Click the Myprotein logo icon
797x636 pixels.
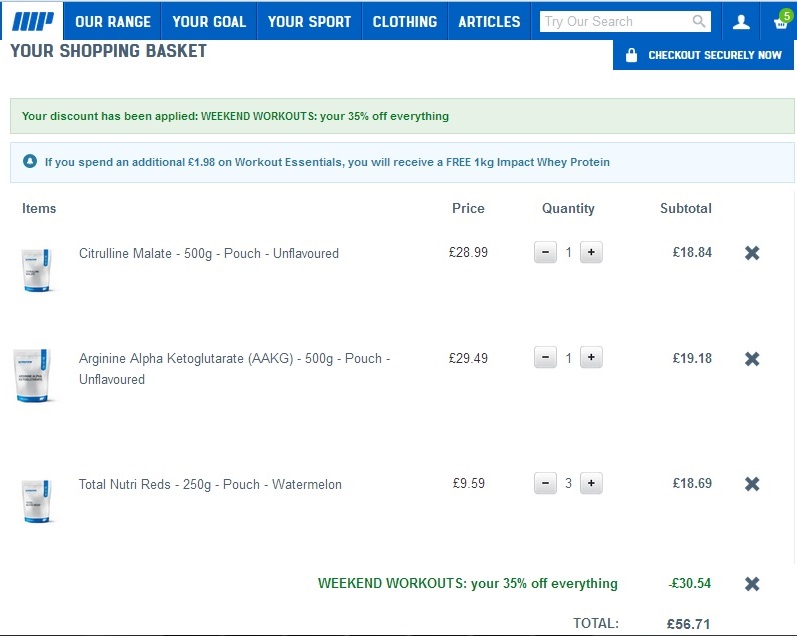(x=31, y=21)
